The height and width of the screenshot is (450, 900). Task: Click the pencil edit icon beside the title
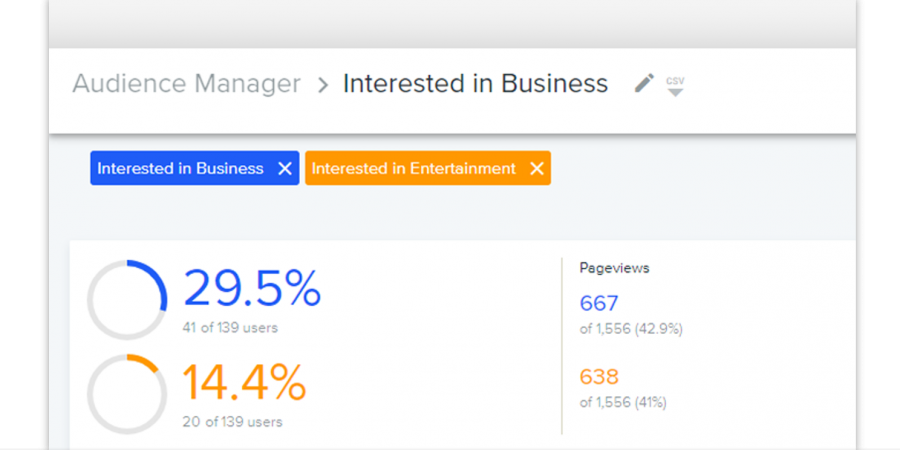tap(645, 84)
